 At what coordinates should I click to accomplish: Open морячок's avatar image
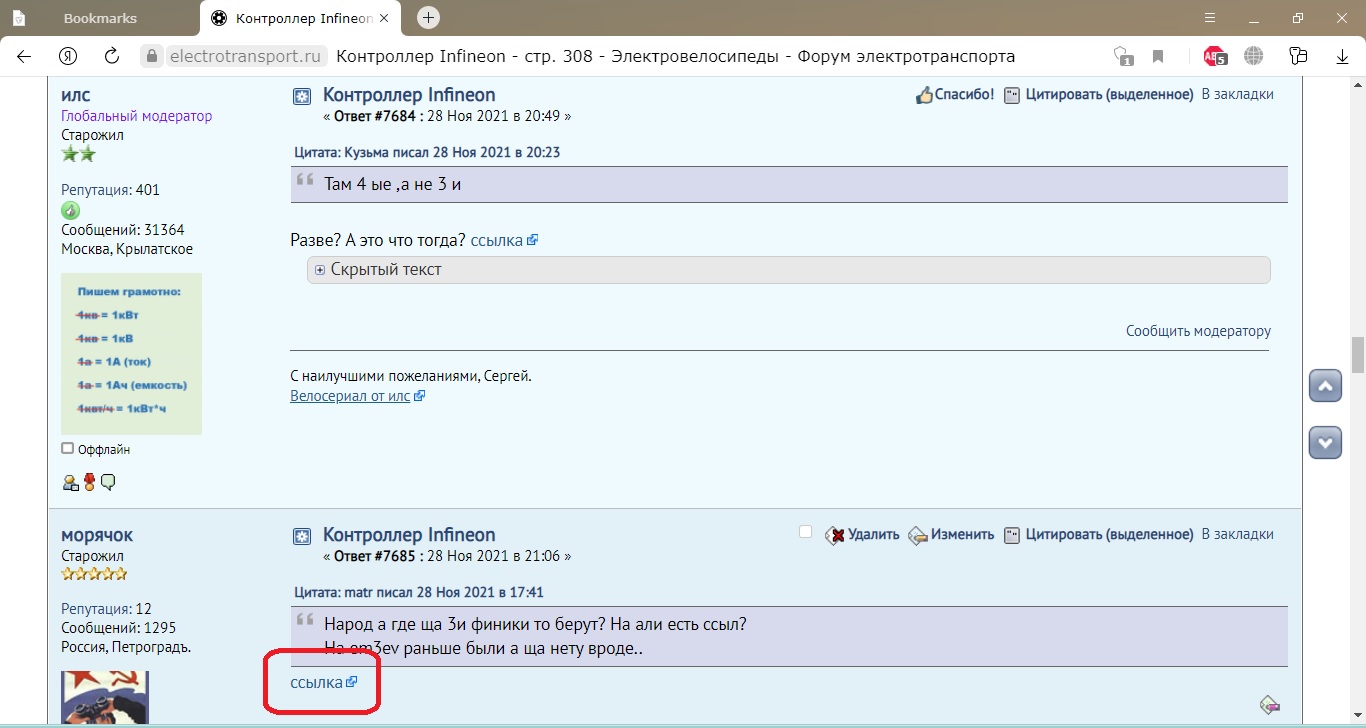pyautogui.click(x=104, y=697)
